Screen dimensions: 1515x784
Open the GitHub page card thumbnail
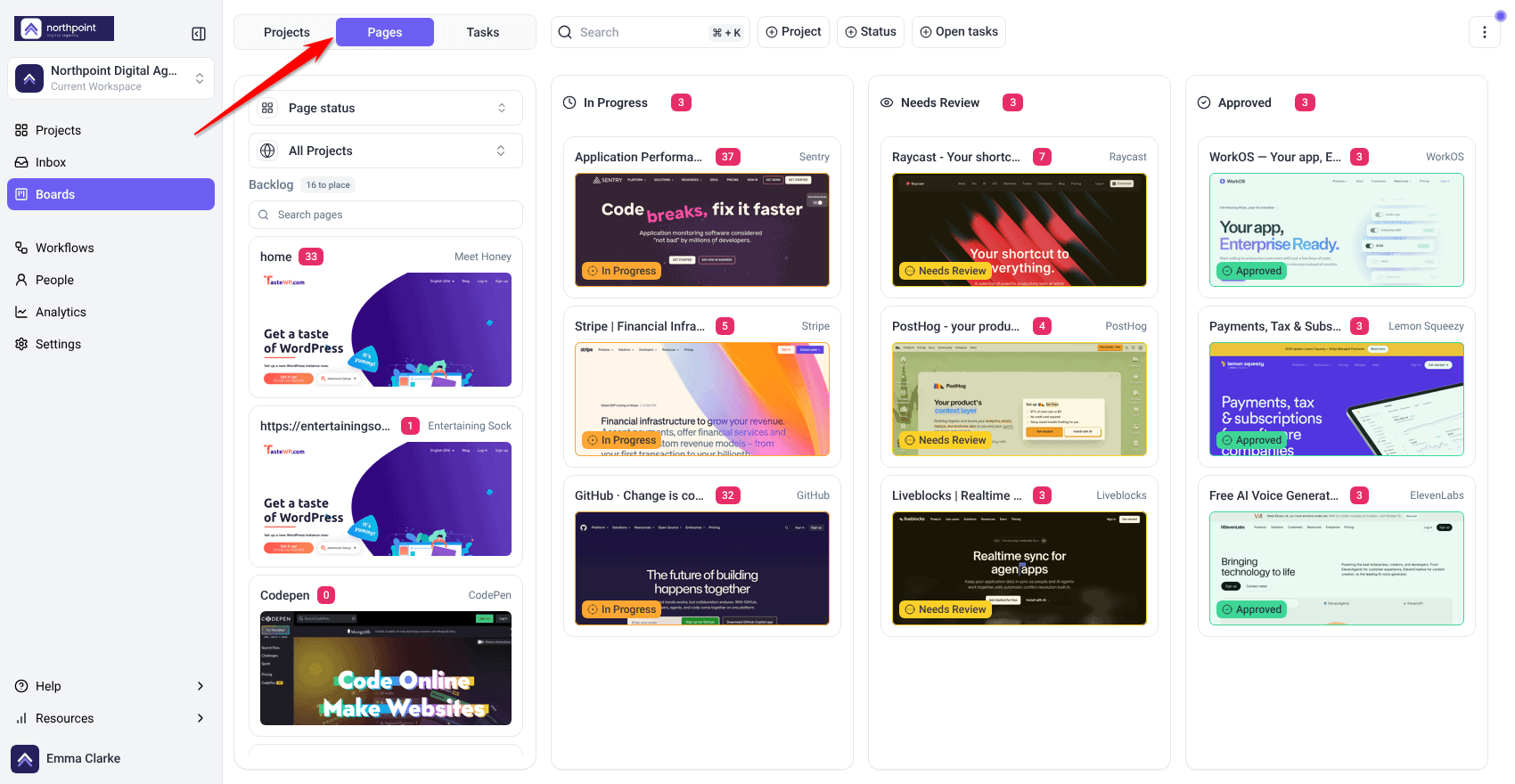(x=702, y=568)
